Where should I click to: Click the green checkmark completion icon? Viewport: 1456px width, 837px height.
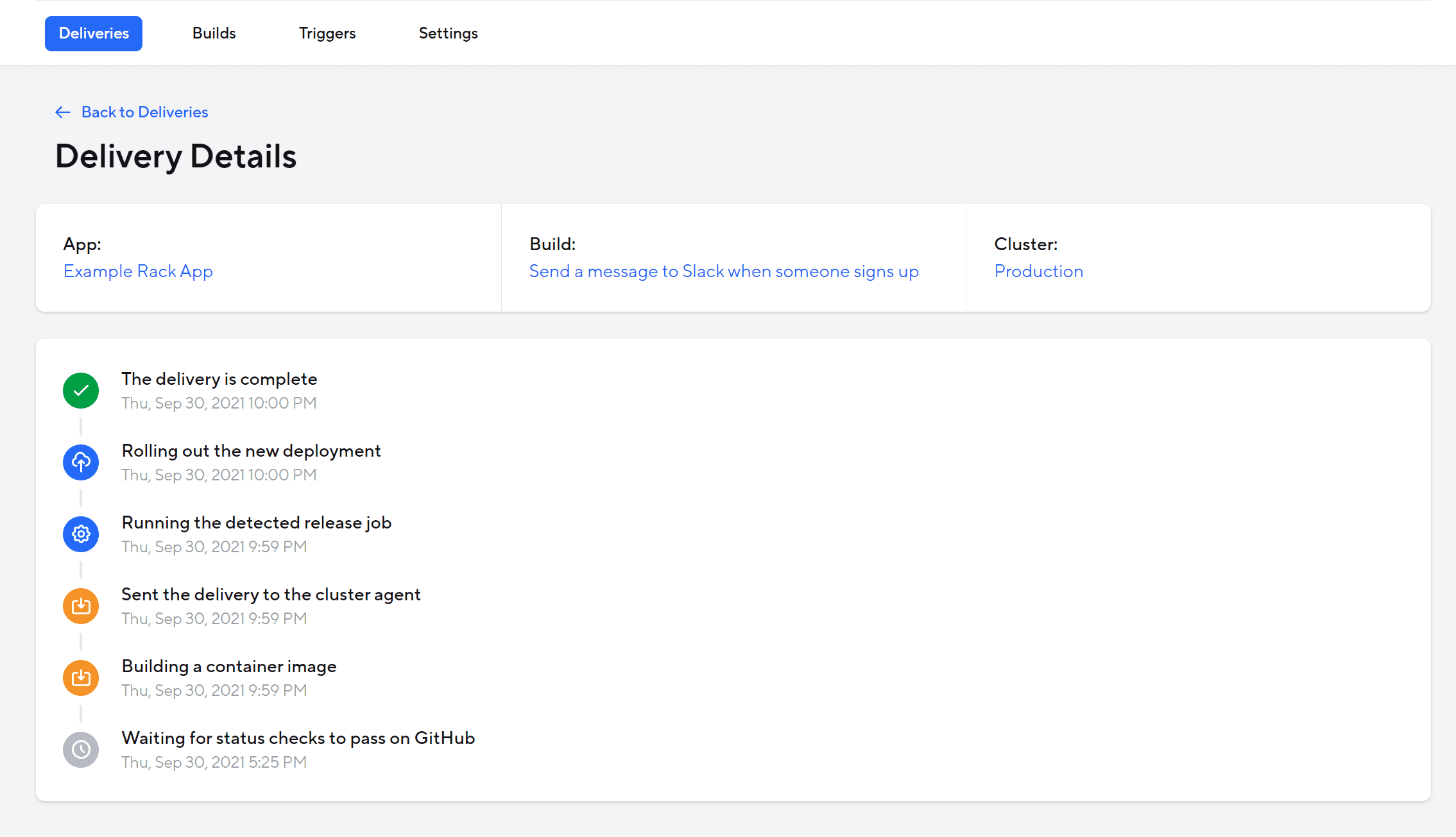pyautogui.click(x=80, y=390)
